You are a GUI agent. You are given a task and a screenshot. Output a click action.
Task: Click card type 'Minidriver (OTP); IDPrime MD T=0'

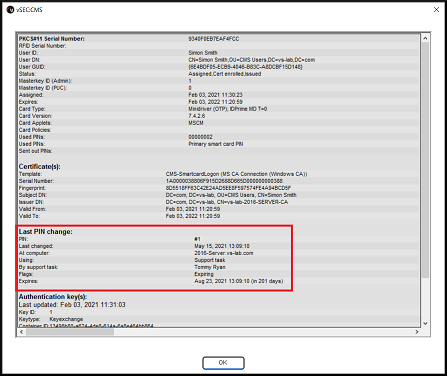pos(228,109)
